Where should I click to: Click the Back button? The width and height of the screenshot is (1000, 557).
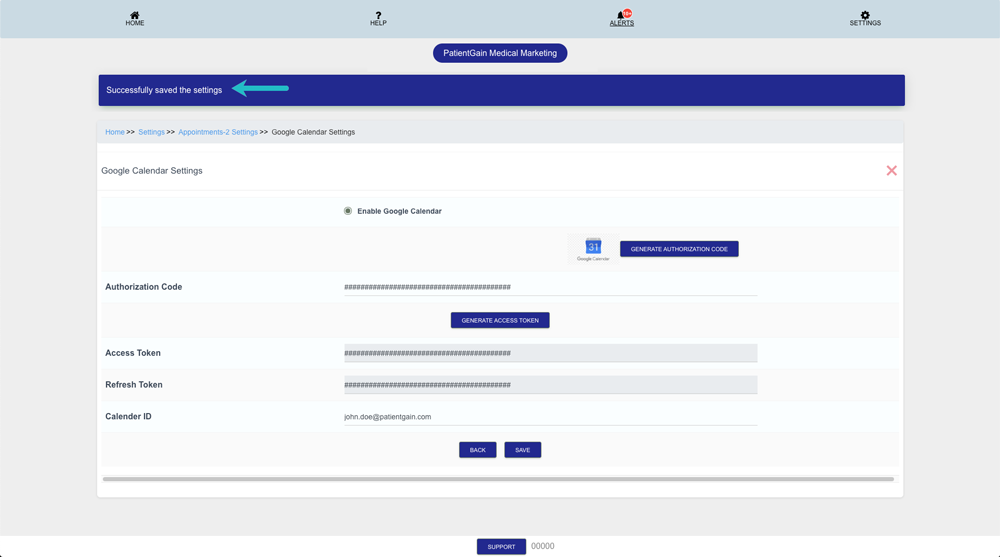tap(478, 450)
